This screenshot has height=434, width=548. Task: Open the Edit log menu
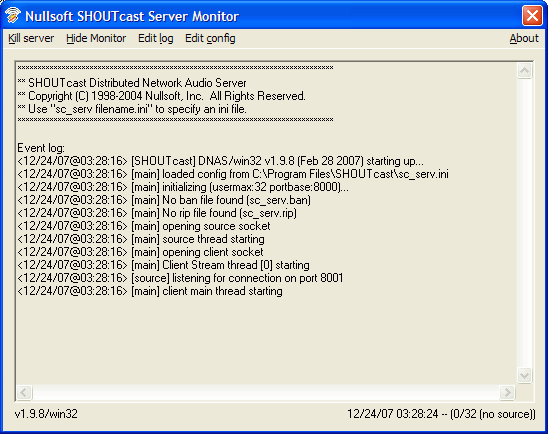pos(156,38)
